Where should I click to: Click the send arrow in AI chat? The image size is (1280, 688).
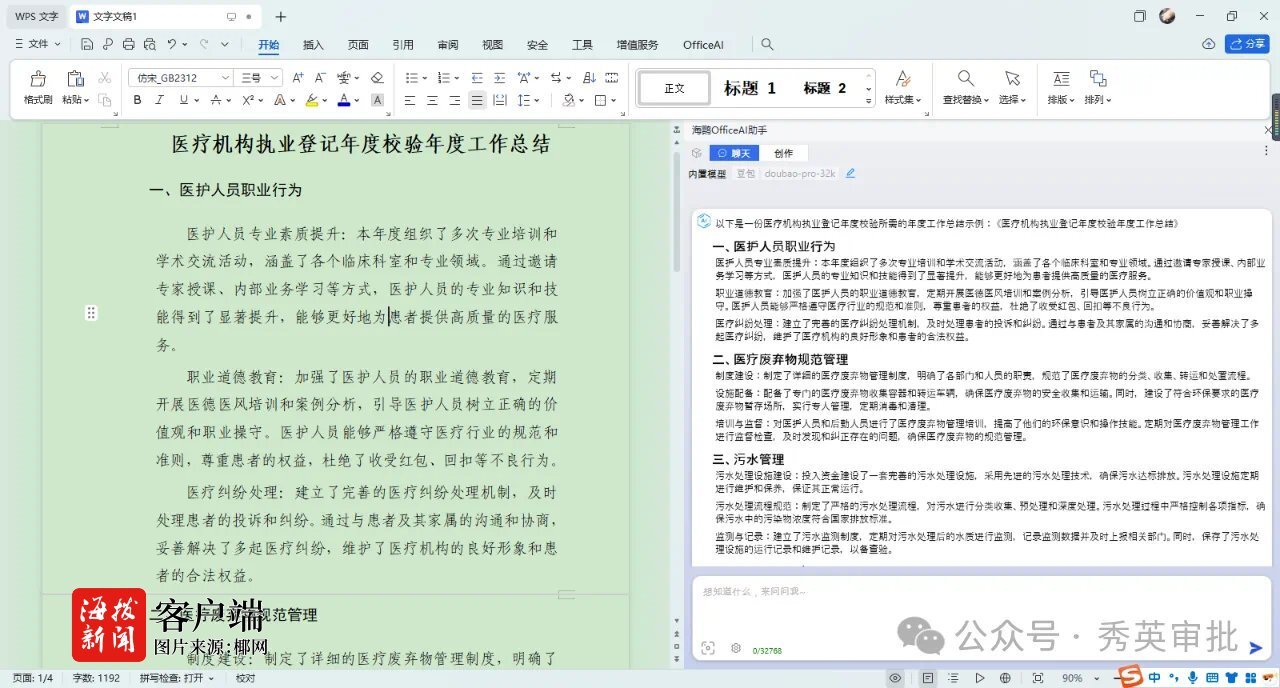[x=1256, y=647]
